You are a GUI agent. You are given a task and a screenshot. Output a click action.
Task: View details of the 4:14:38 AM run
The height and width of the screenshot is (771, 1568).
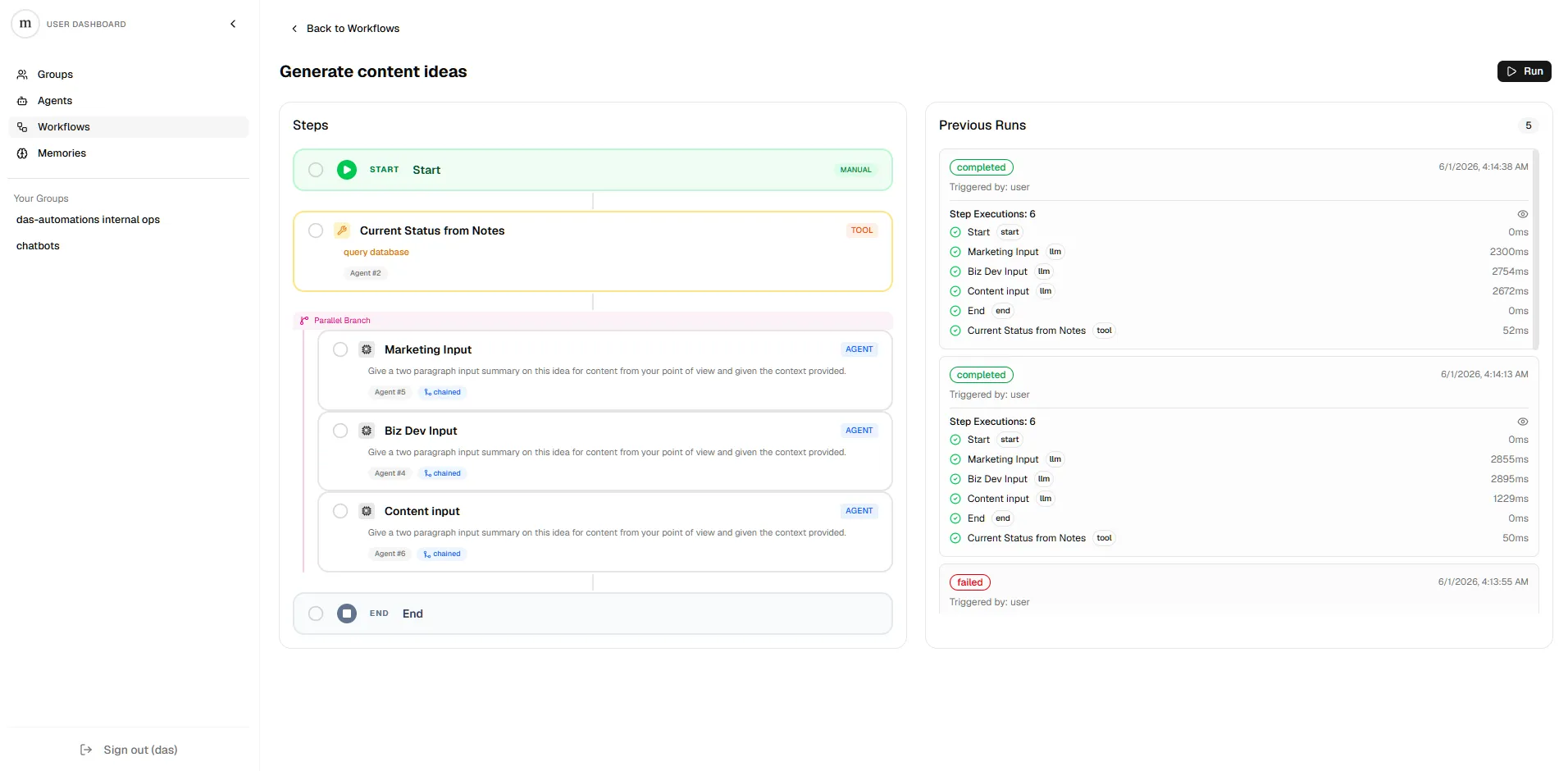[1522, 214]
